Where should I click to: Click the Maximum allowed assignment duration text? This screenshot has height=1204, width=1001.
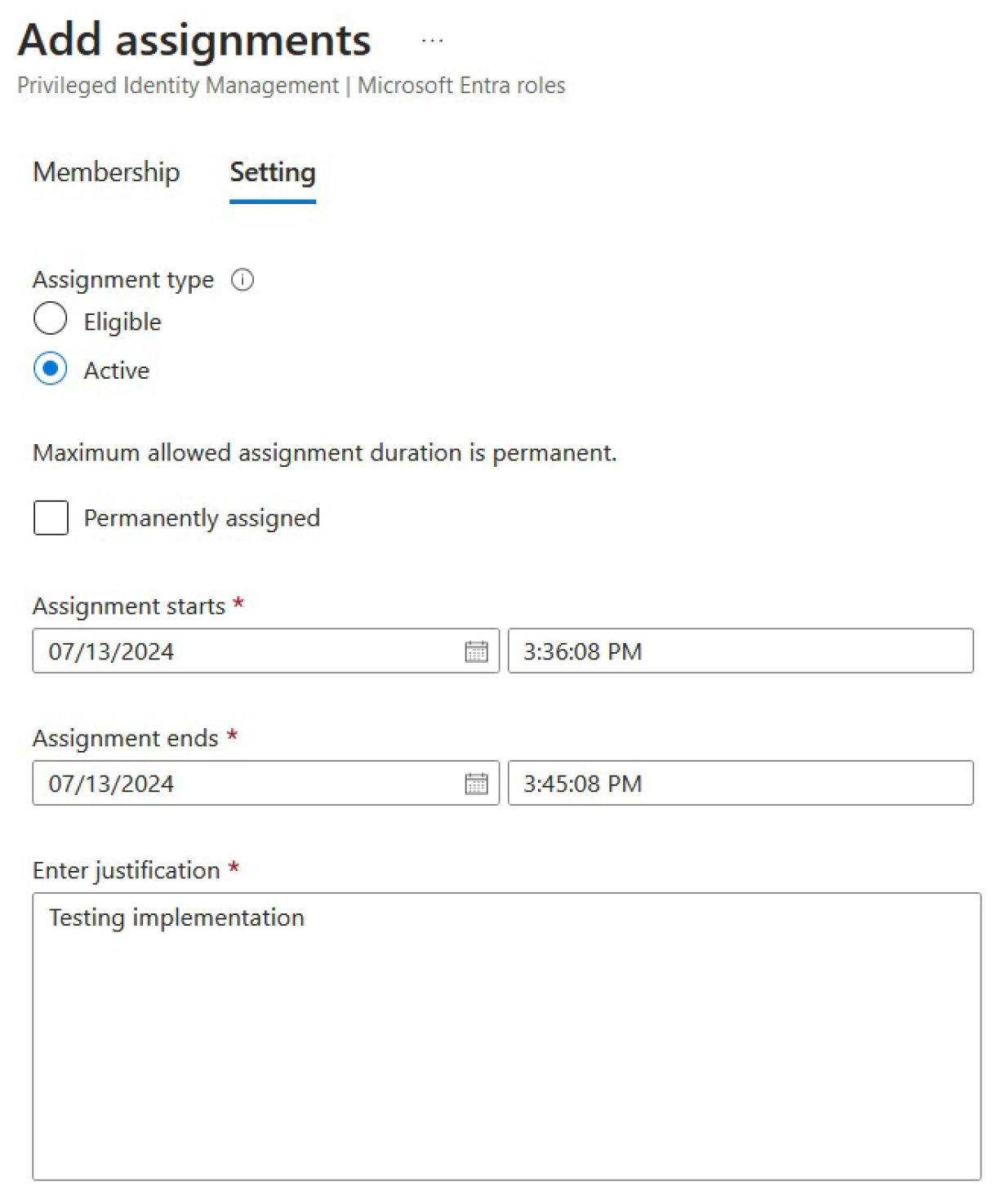(324, 453)
